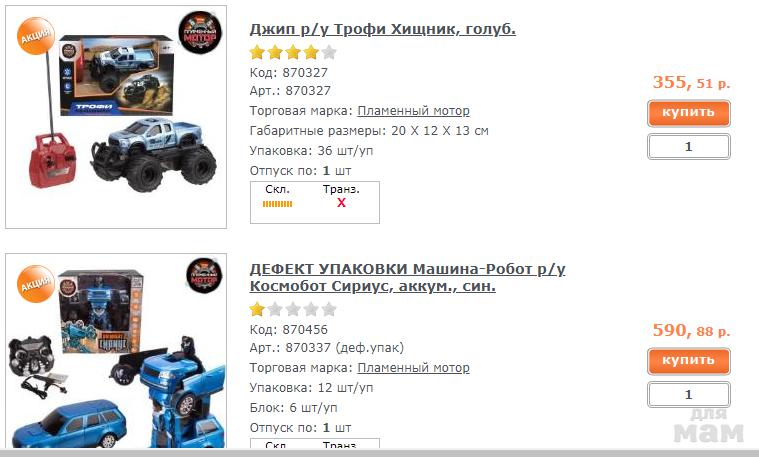Select the third star for Космобот Сириус rating
759x457 pixels.
(x=293, y=309)
